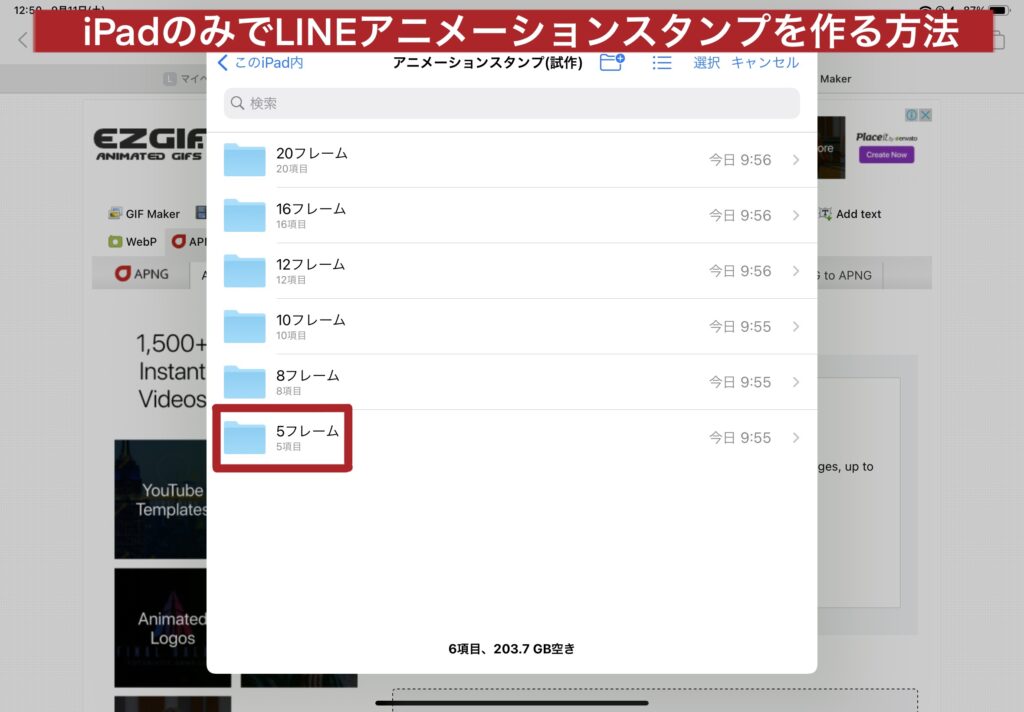This screenshot has height=712, width=1024.
Task: Click the 16フレーム folder name text
Action: point(311,209)
